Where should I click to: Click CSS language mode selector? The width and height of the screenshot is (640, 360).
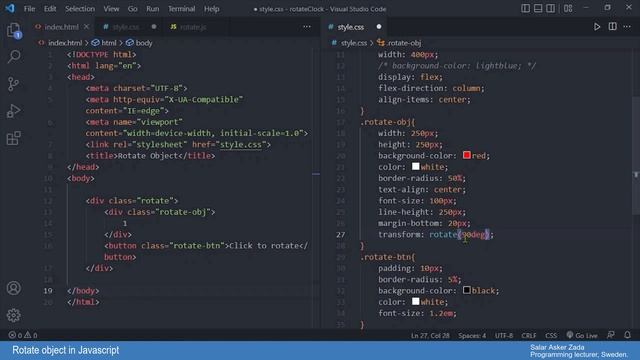tap(551, 336)
